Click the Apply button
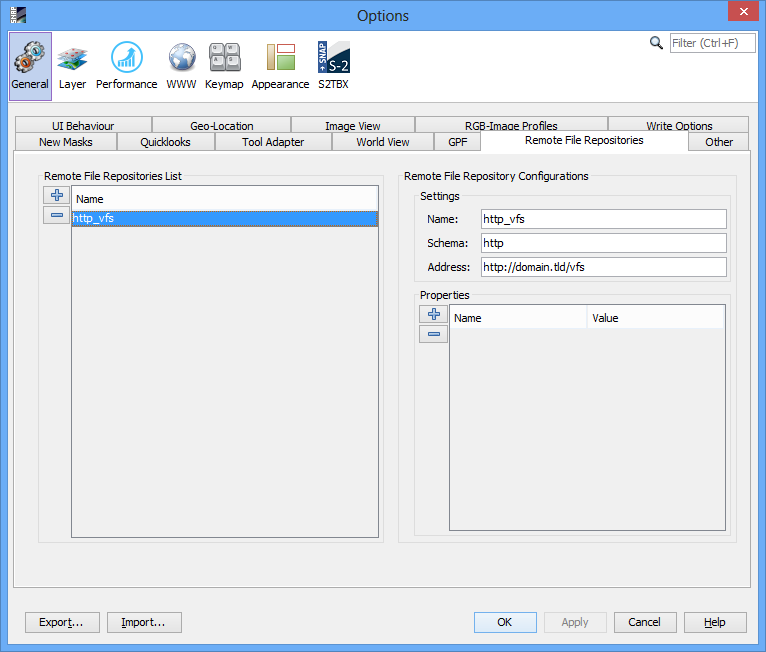Viewport: 766px width, 652px height. click(575, 622)
